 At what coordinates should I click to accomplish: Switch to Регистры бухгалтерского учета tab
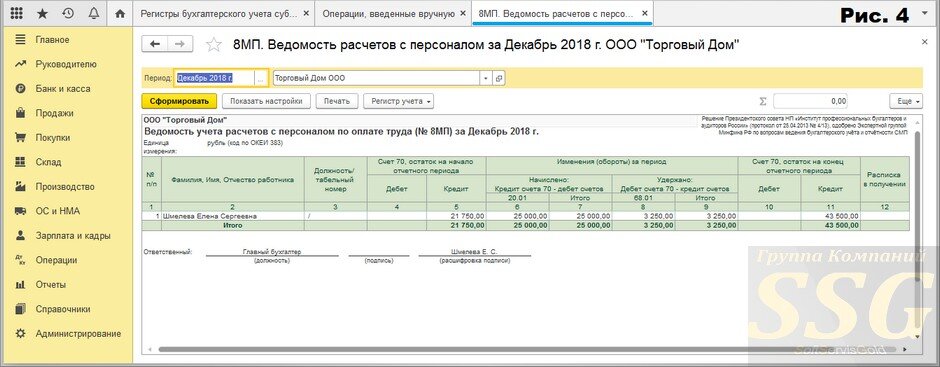pyautogui.click(x=219, y=14)
